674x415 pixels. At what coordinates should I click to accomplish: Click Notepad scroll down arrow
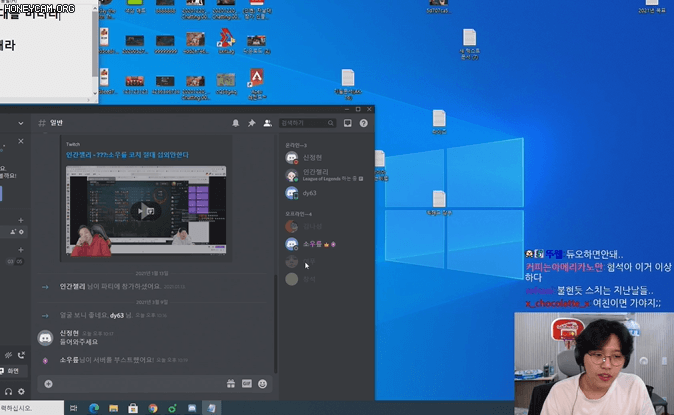(x=95, y=93)
